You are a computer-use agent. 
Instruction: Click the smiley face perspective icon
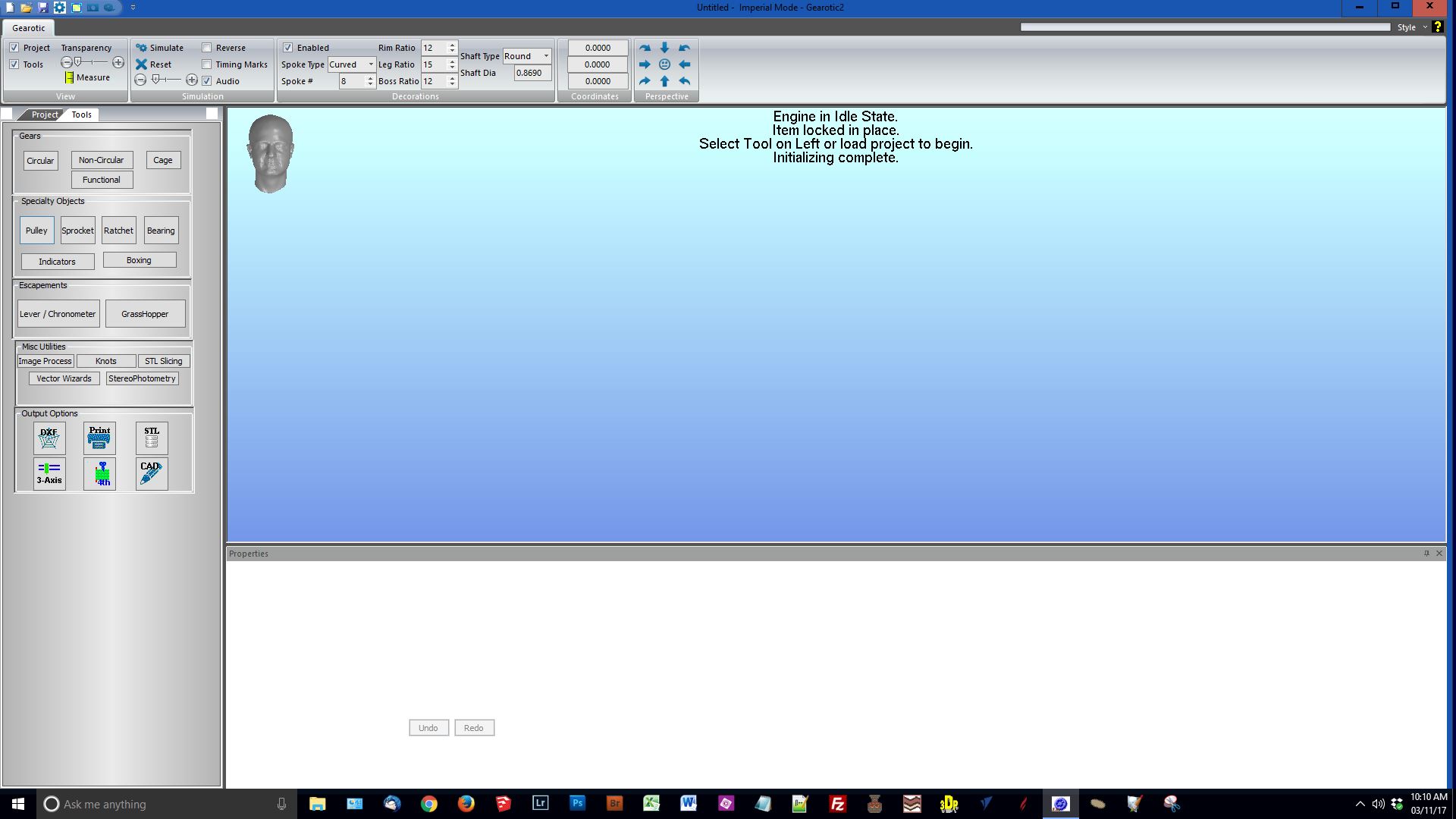[x=664, y=64]
